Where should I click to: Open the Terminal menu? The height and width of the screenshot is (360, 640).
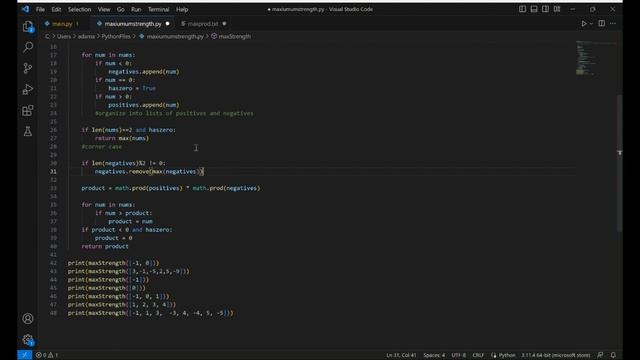158,9
